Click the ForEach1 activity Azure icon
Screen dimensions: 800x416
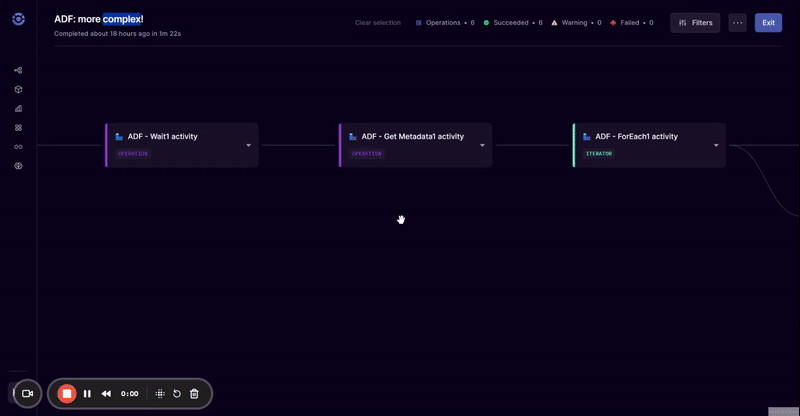pyautogui.click(x=586, y=137)
